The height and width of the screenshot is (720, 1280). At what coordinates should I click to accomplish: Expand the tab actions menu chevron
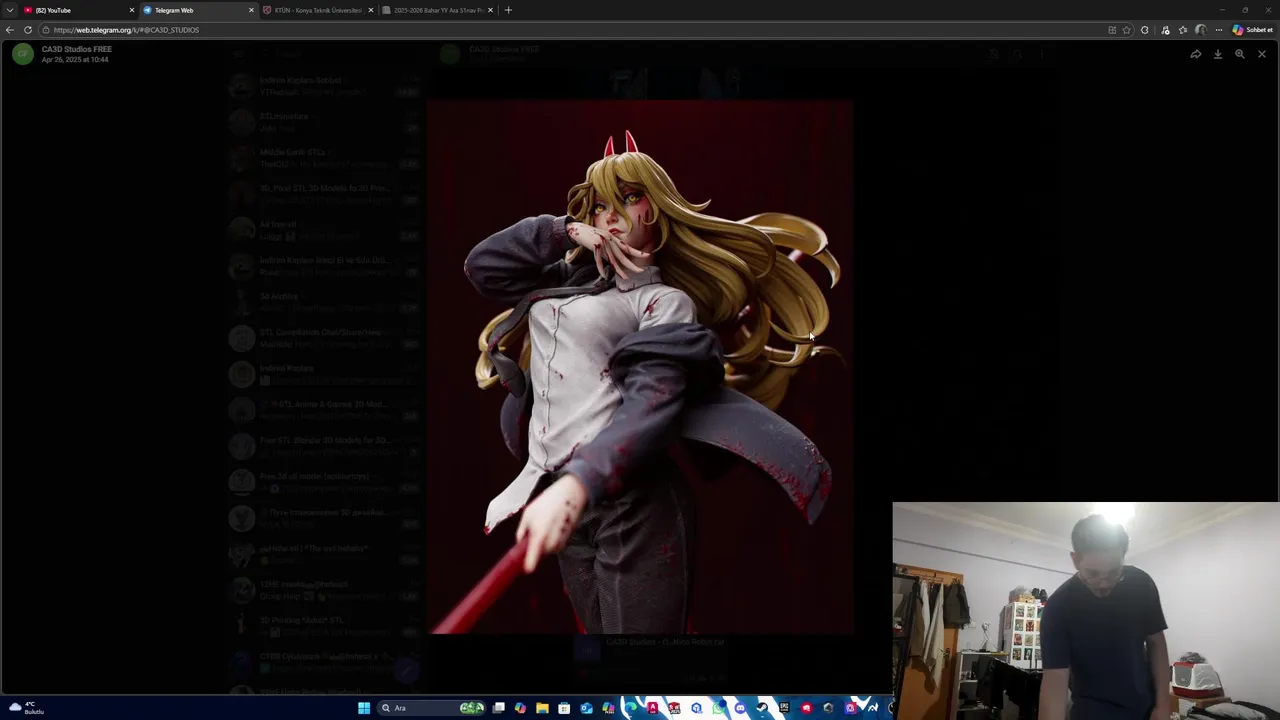point(10,10)
